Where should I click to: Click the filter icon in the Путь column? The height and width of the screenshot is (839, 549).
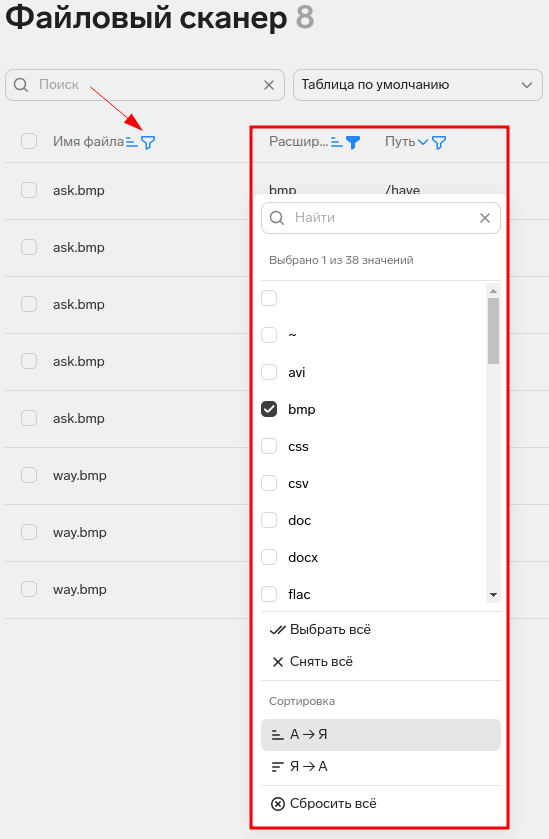click(x=439, y=142)
